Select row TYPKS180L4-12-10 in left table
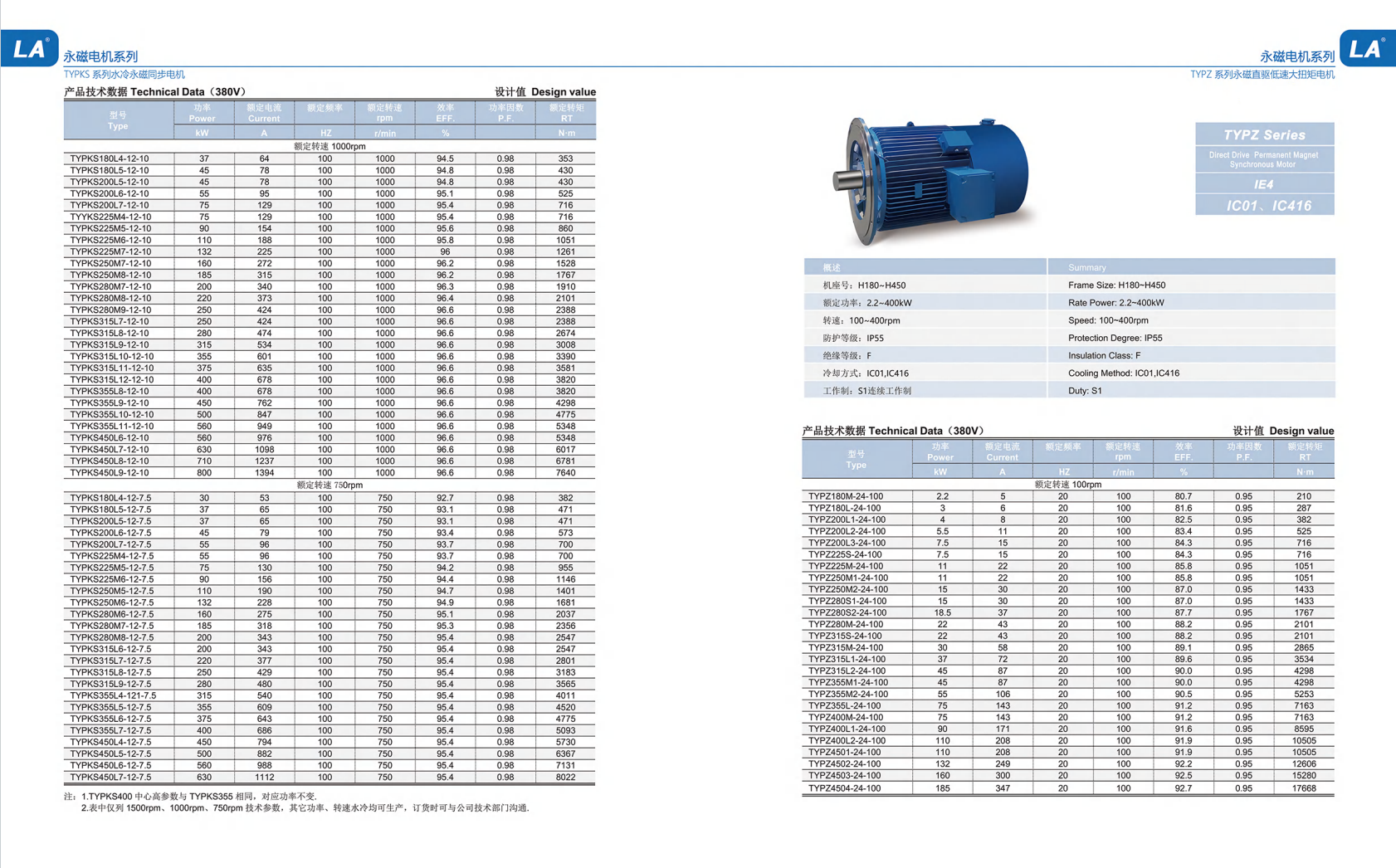The width and height of the screenshot is (1396, 868). (329, 158)
